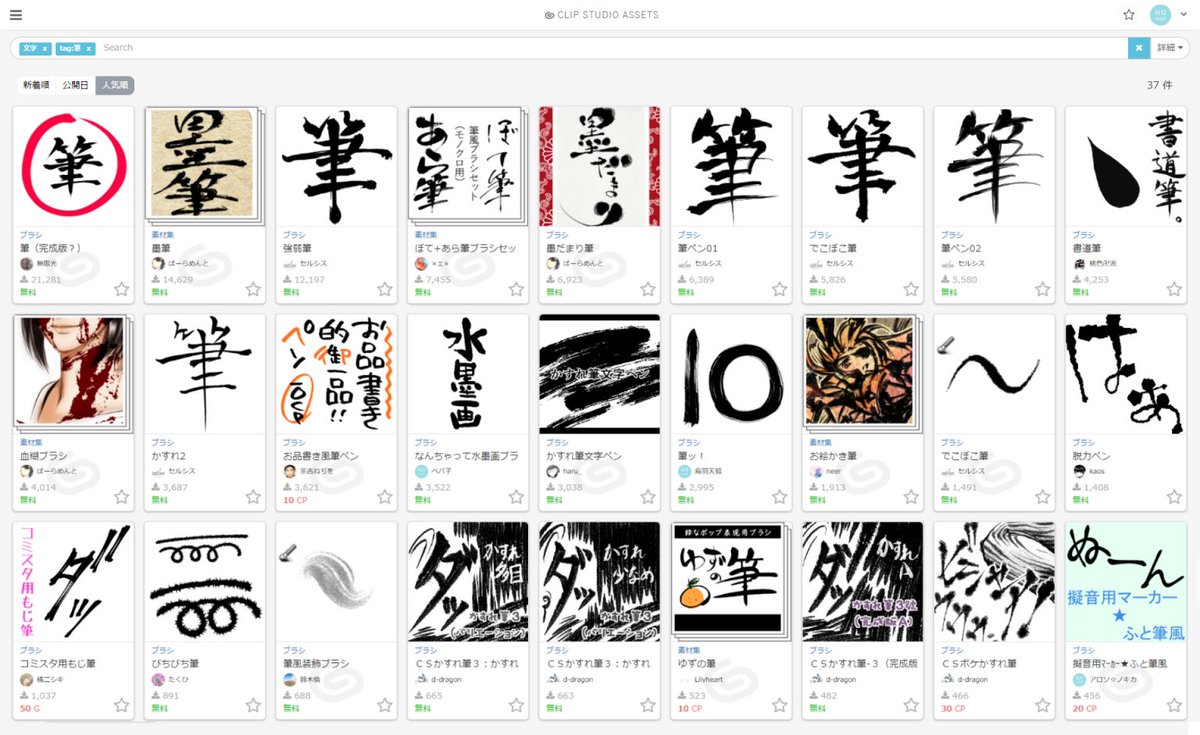Open 筆（完成版？） red circle thumbnail
1200x735 pixels.
point(73,166)
